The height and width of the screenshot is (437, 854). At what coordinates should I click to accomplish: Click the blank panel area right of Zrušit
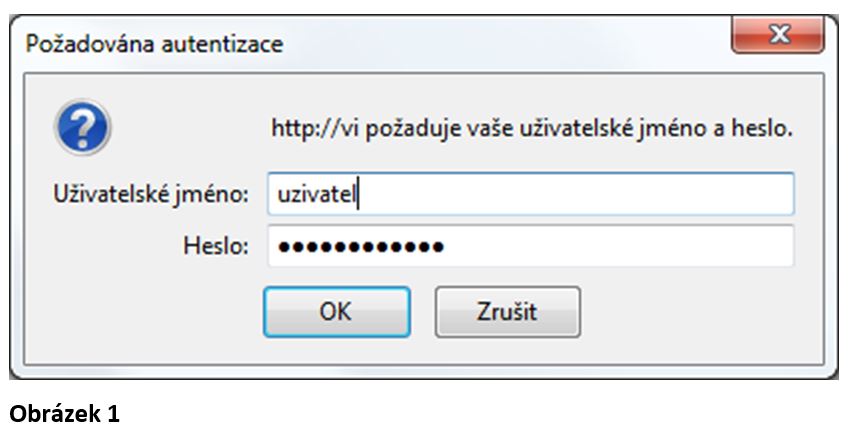tap(703, 312)
